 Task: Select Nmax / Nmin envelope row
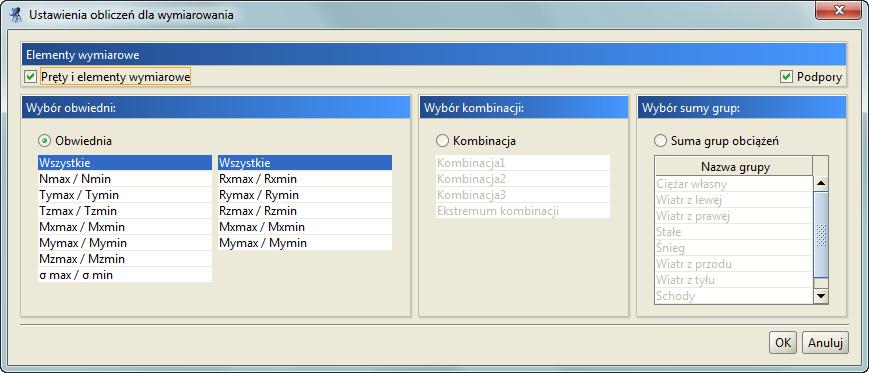125,179
